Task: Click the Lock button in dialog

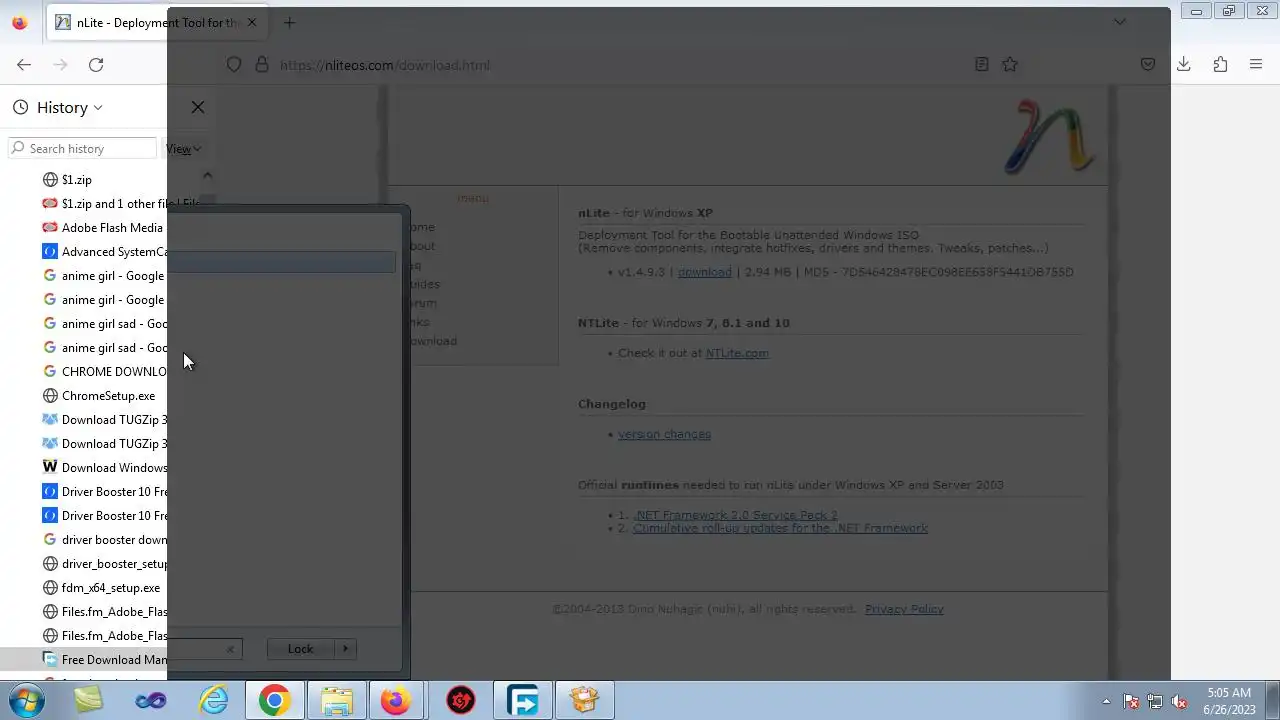Action: tap(300, 649)
